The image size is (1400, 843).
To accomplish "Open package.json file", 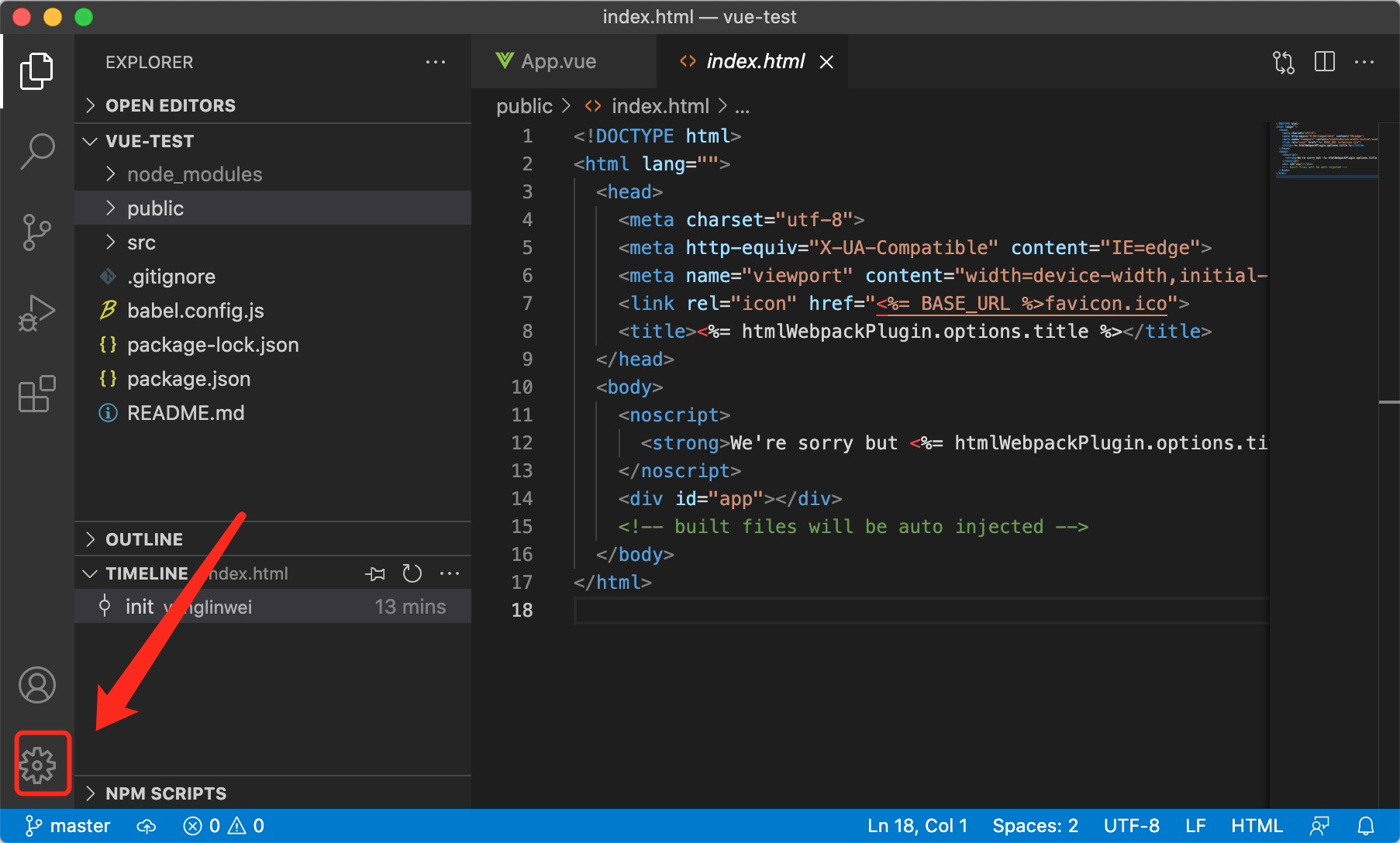I will click(273, 379).
